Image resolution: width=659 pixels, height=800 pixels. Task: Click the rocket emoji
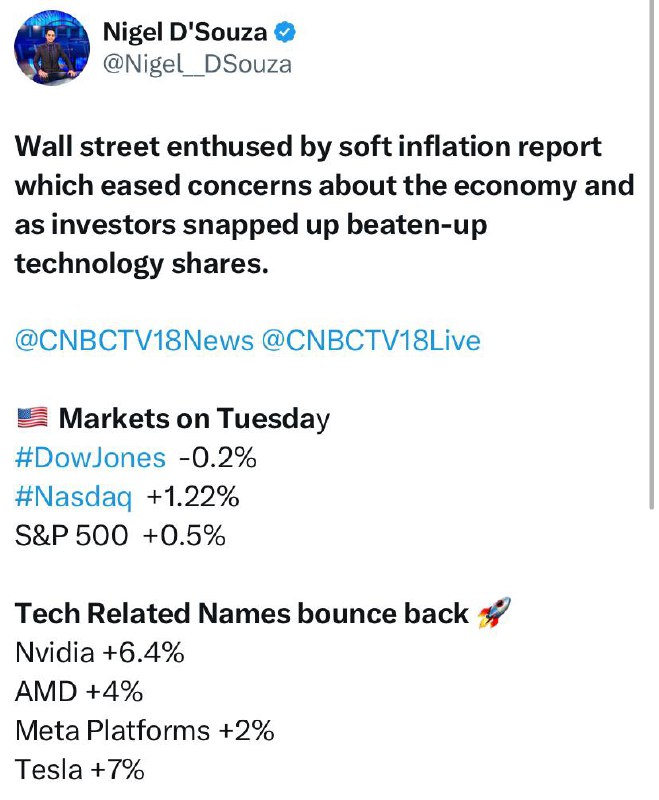pos(494,612)
